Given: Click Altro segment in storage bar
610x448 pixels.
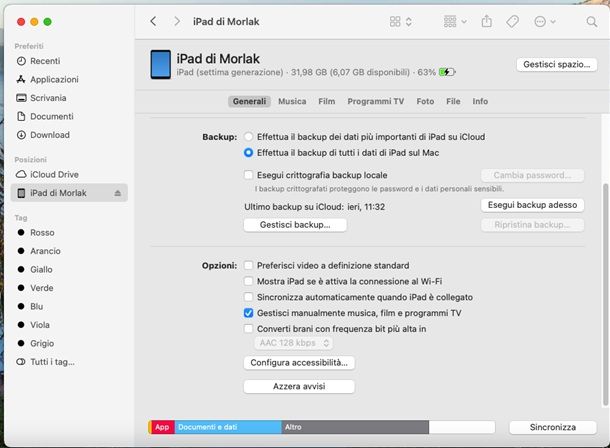Looking at the screenshot, I should click(355, 427).
